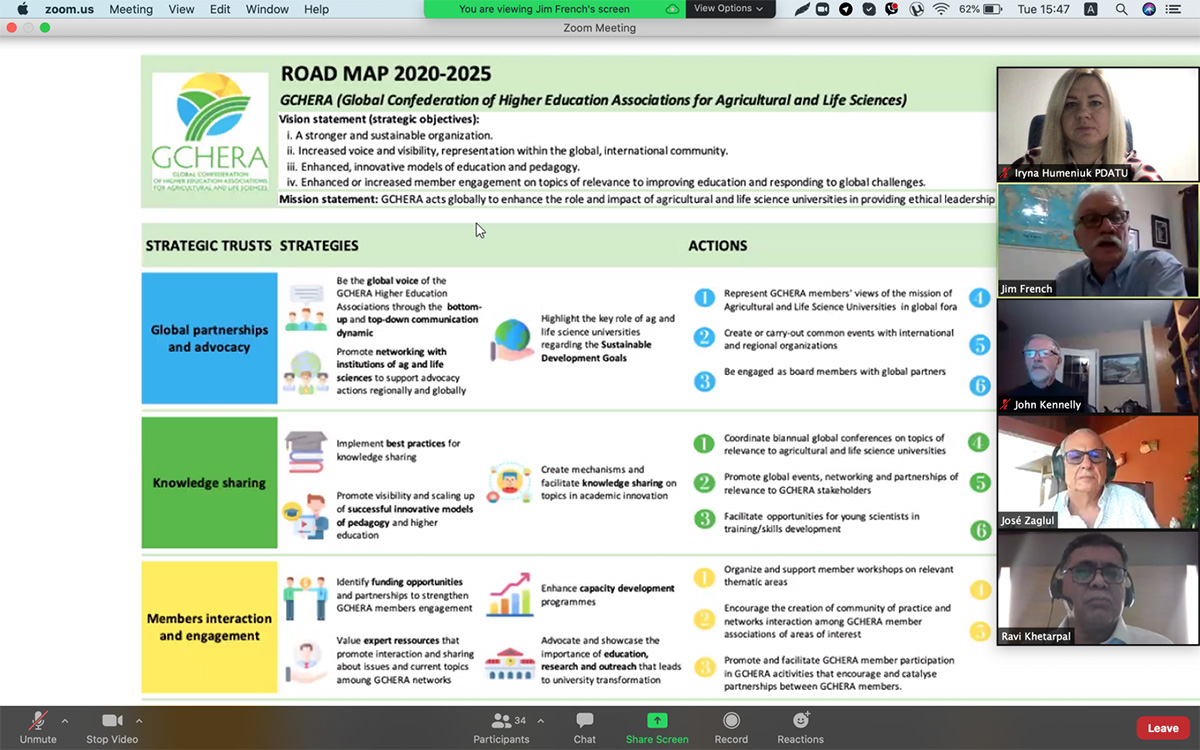The width and height of the screenshot is (1200, 750).
Task: Click Iryna Humeniuk's video tile
Action: tap(1097, 123)
